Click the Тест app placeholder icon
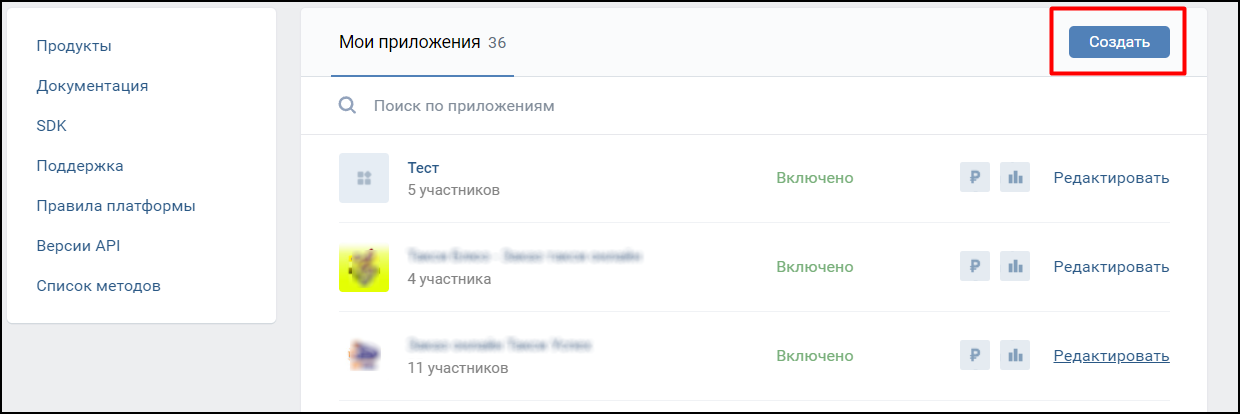This screenshot has height=414, width=1240. coord(364,178)
